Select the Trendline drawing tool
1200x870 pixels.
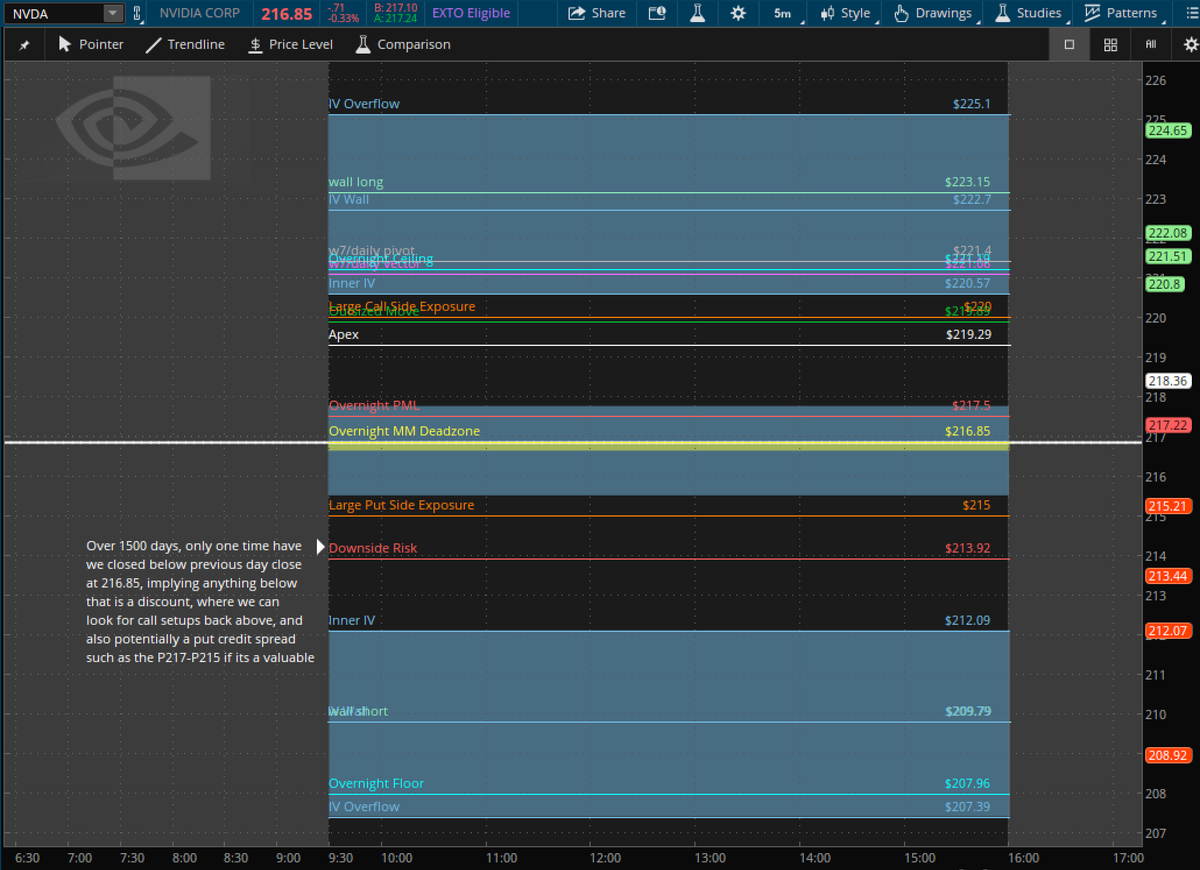pyautogui.click(x=185, y=44)
